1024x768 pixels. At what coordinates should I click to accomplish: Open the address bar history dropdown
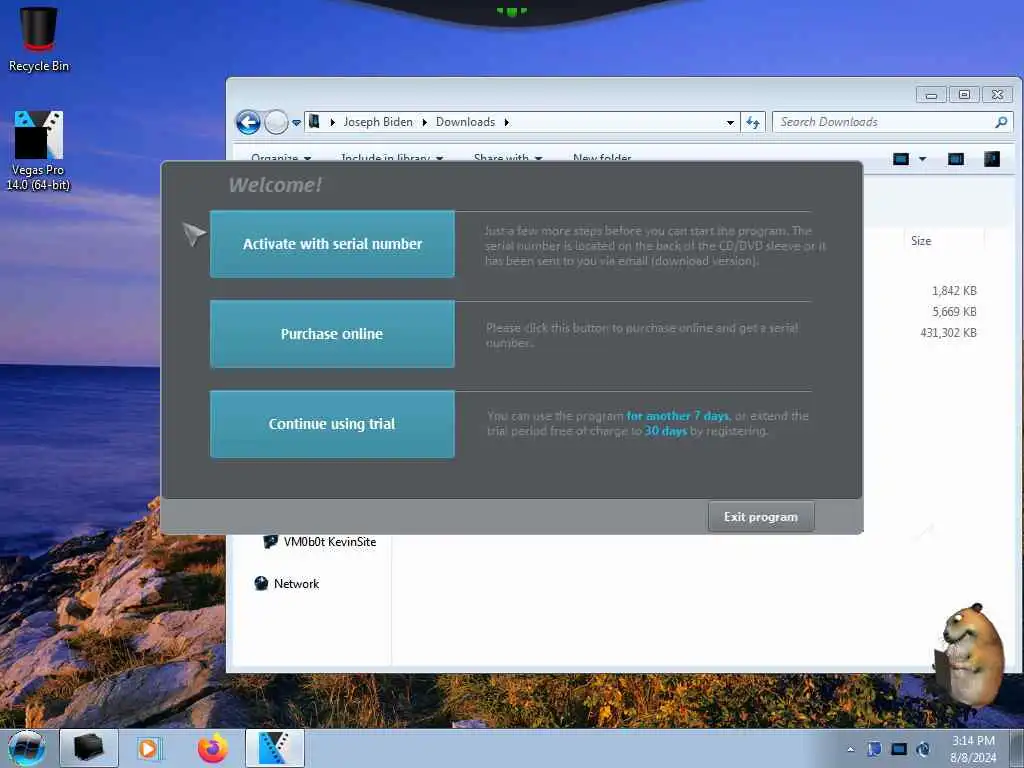pyautogui.click(x=730, y=123)
